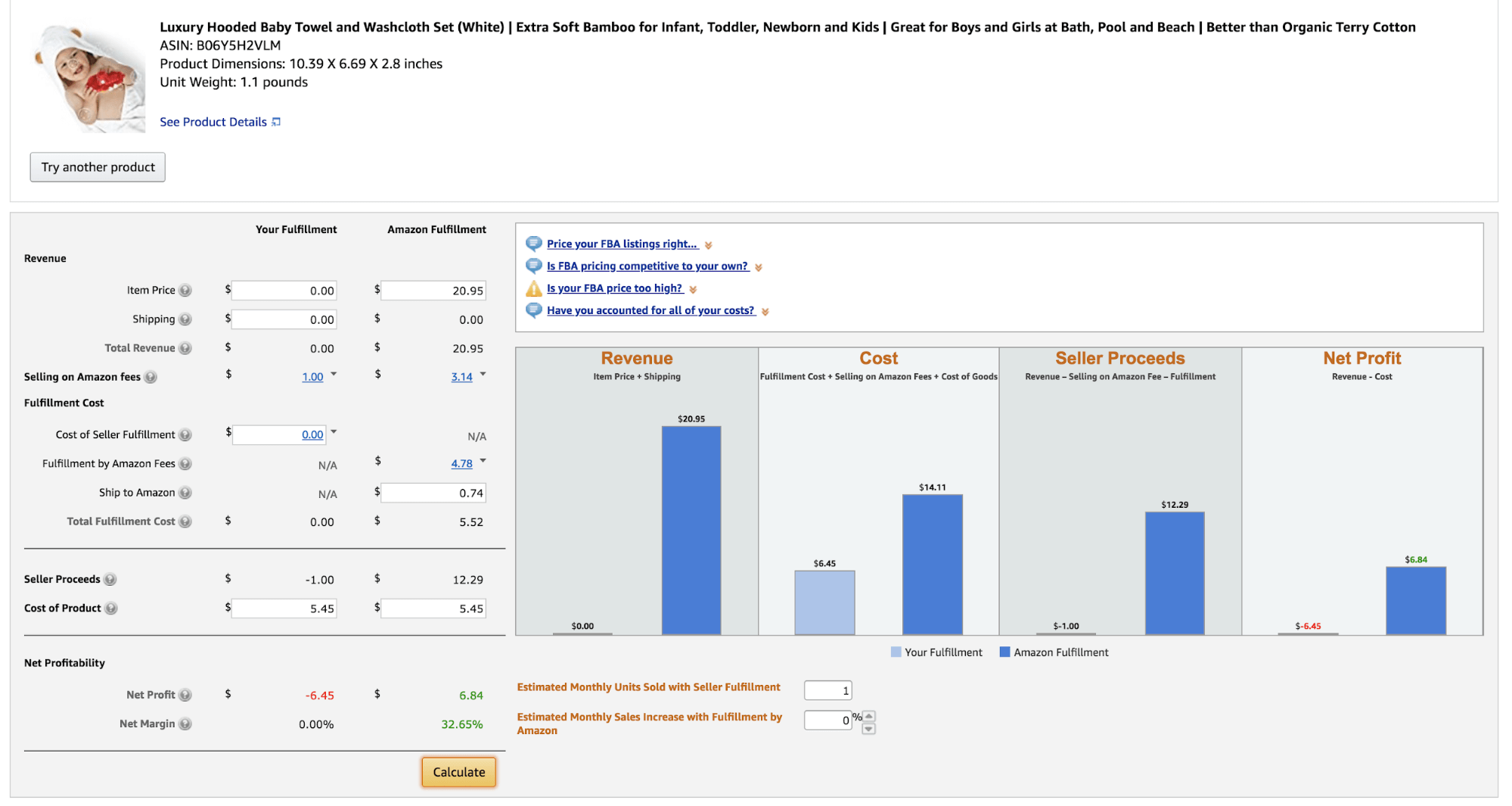
Task: Click 4.78 Fulfillment by Amazon fees link
Action: click(x=462, y=464)
